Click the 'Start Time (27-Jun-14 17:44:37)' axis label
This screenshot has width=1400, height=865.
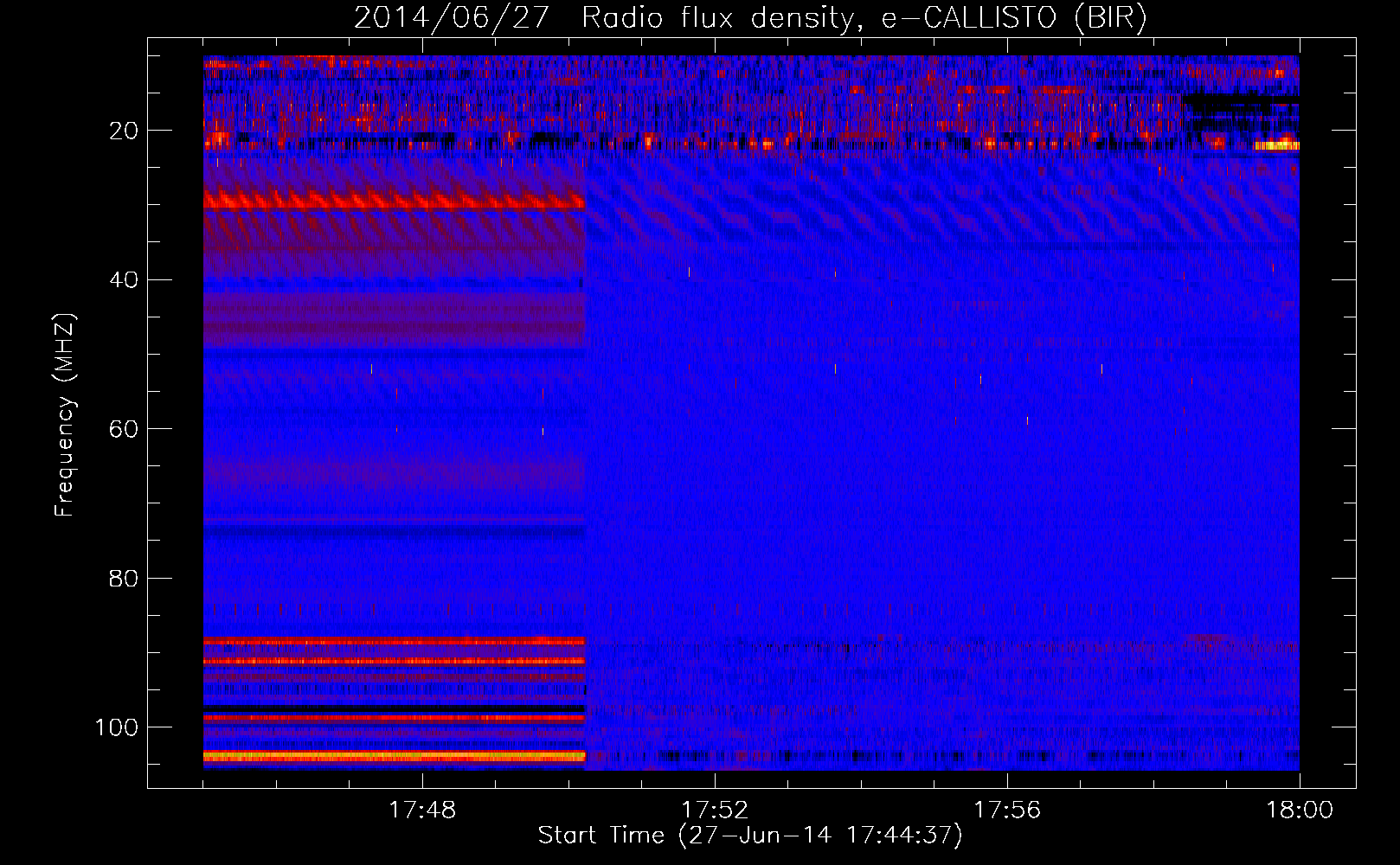click(x=750, y=836)
